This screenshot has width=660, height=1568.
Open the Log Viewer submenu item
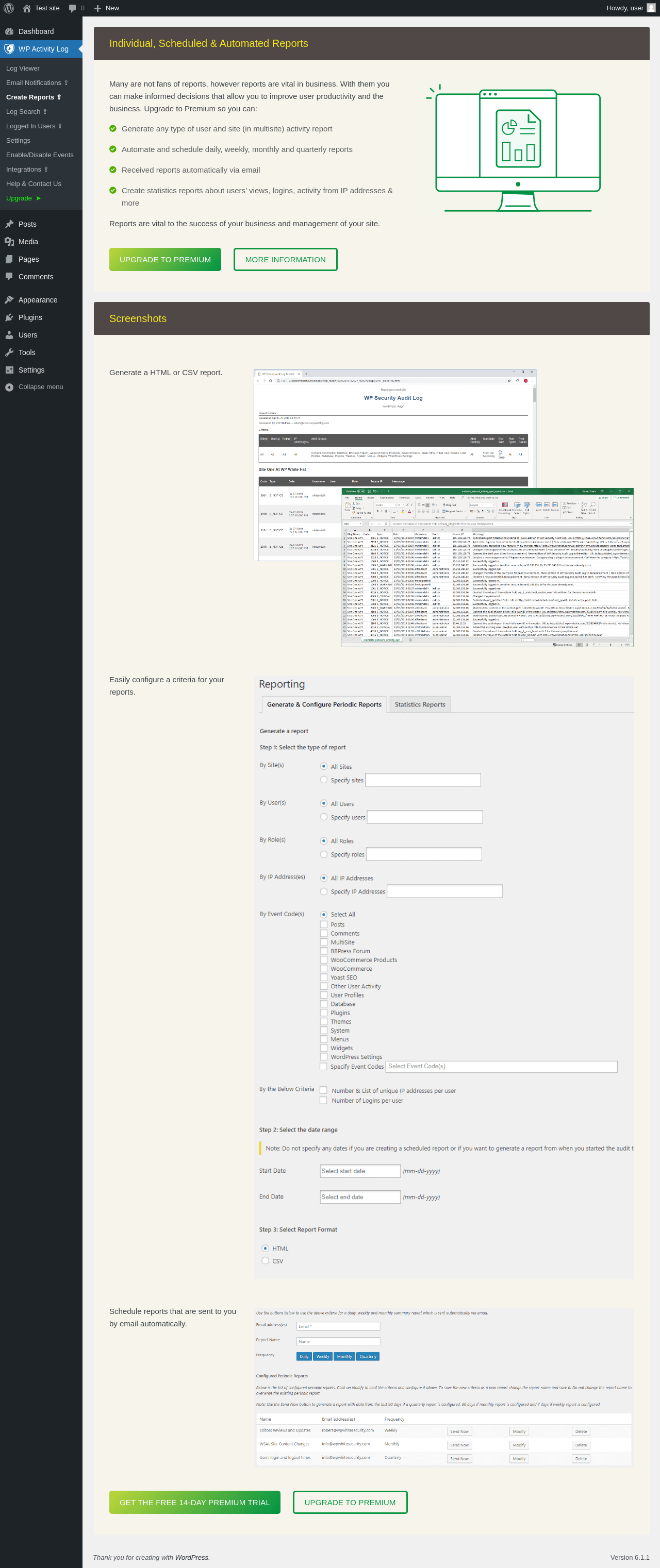(23, 69)
